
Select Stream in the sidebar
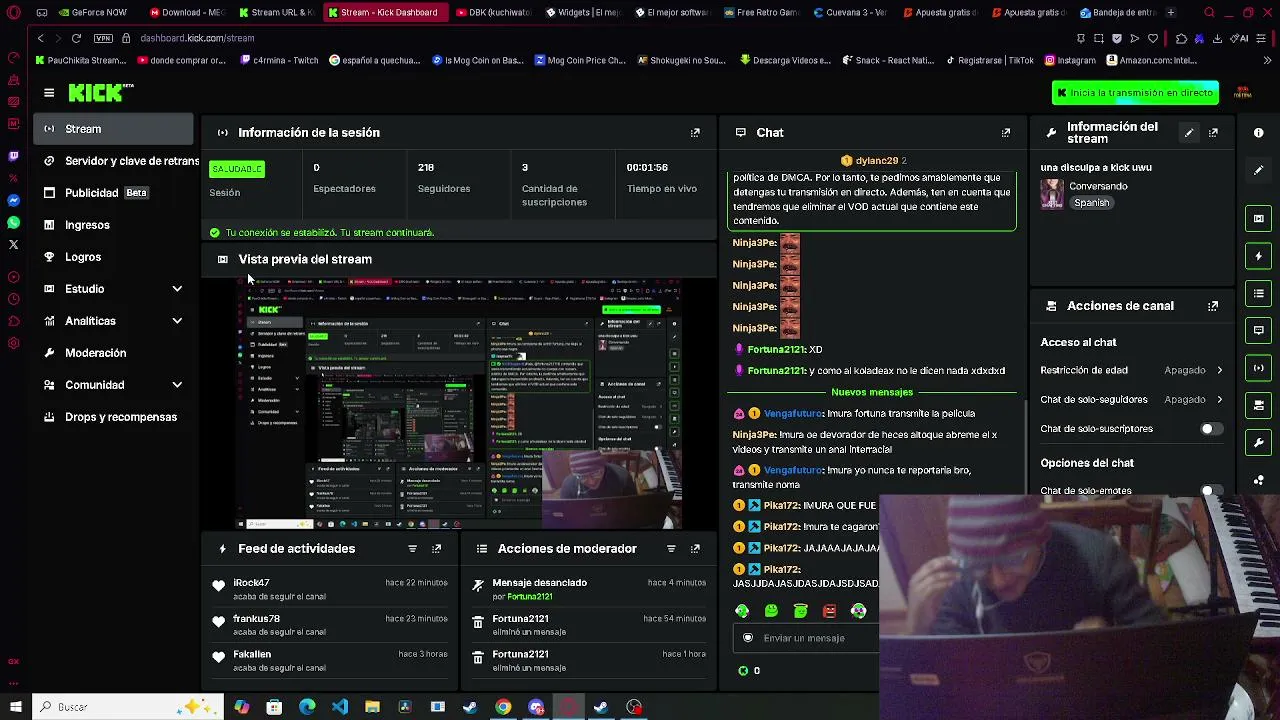click(x=113, y=129)
